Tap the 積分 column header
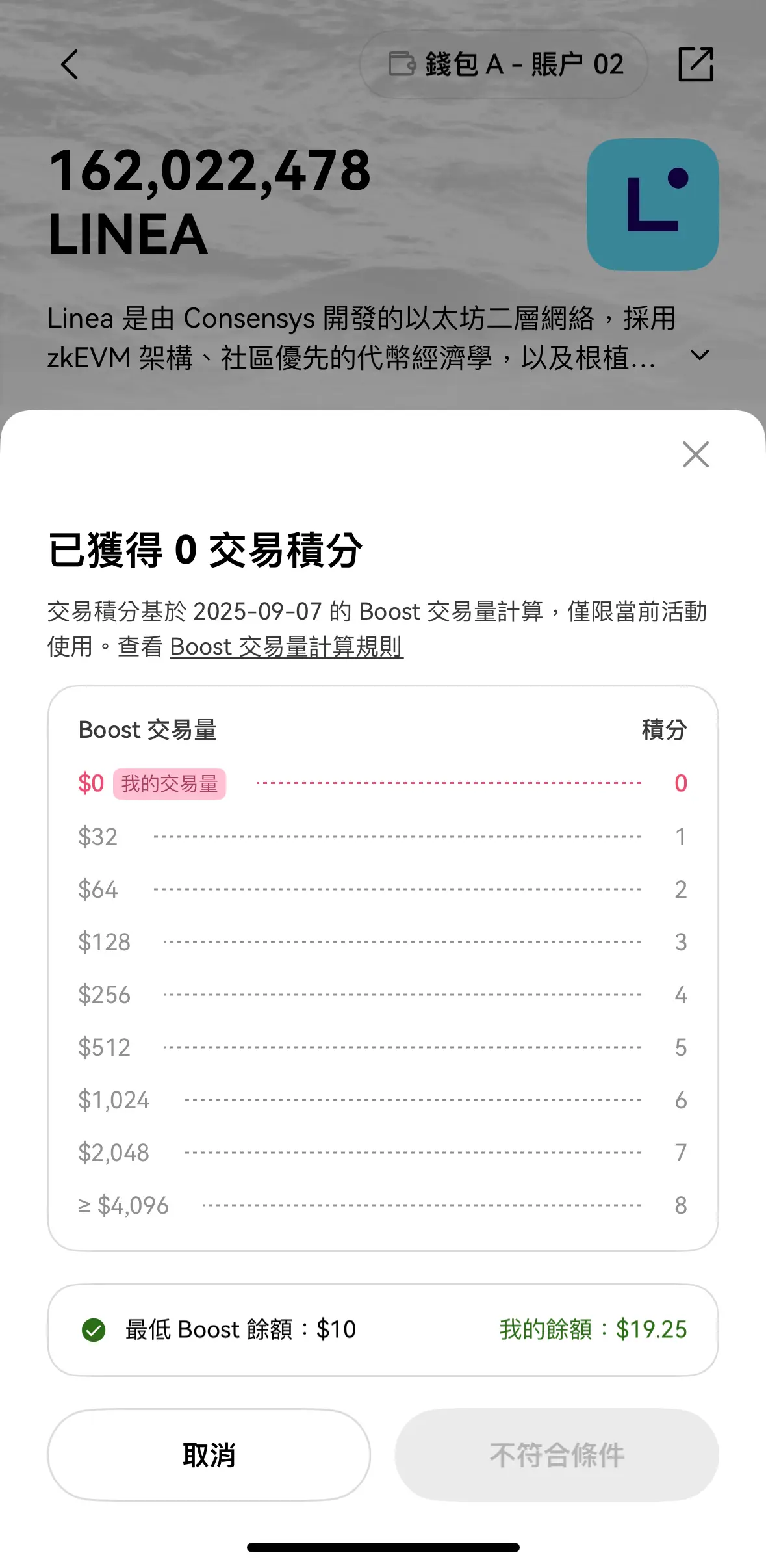The width and height of the screenshot is (766, 1568). point(664,730)
